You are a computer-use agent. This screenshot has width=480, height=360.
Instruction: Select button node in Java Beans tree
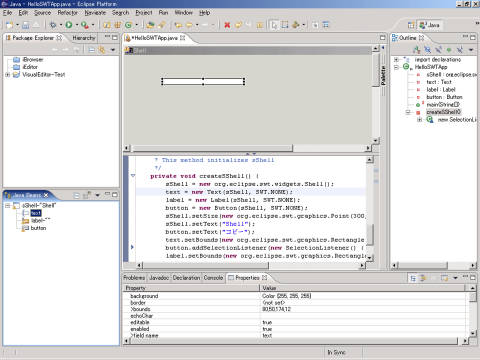pos(38,228)
